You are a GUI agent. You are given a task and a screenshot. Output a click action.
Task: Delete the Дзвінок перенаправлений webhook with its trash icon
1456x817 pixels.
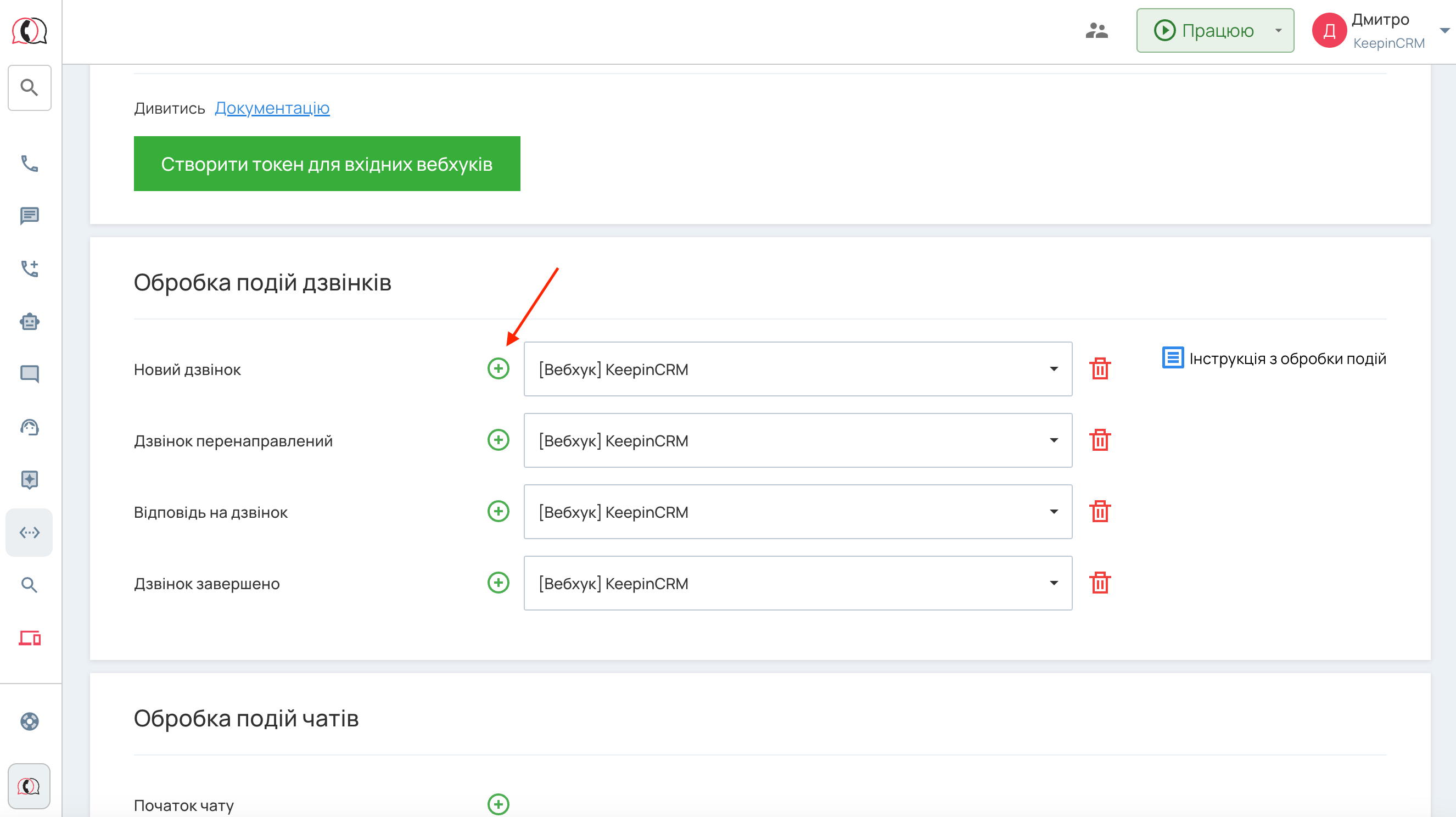click(x=1099, y=440)
